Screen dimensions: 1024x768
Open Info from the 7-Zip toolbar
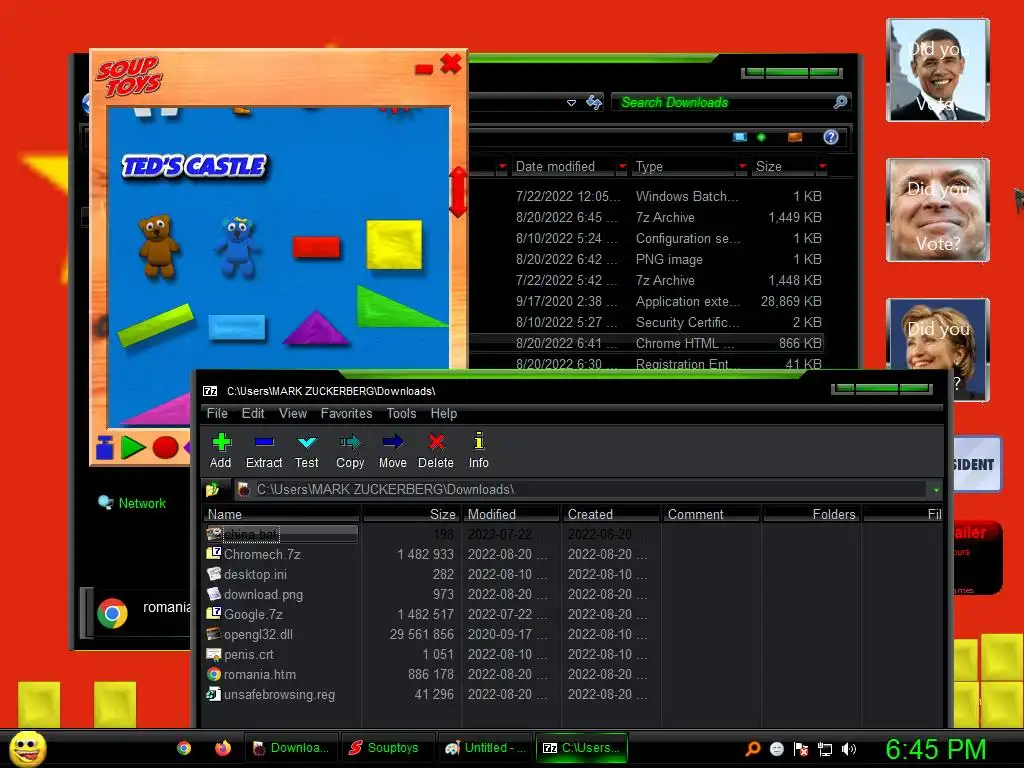pos(479,451)
